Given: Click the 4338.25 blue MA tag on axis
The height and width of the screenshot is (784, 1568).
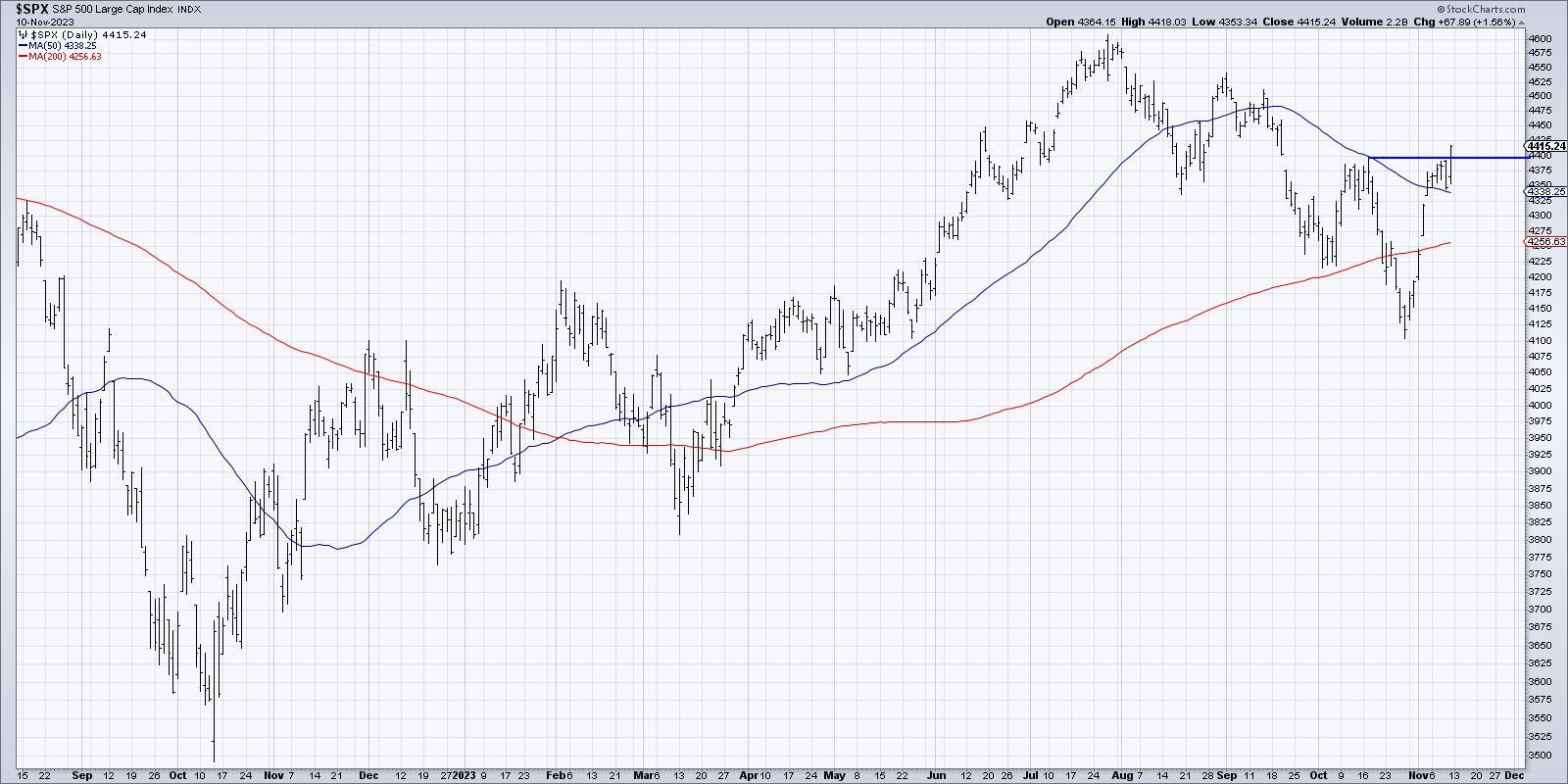Looking at the screenshot, I should pyautogui.click(x=1543, y=192).
